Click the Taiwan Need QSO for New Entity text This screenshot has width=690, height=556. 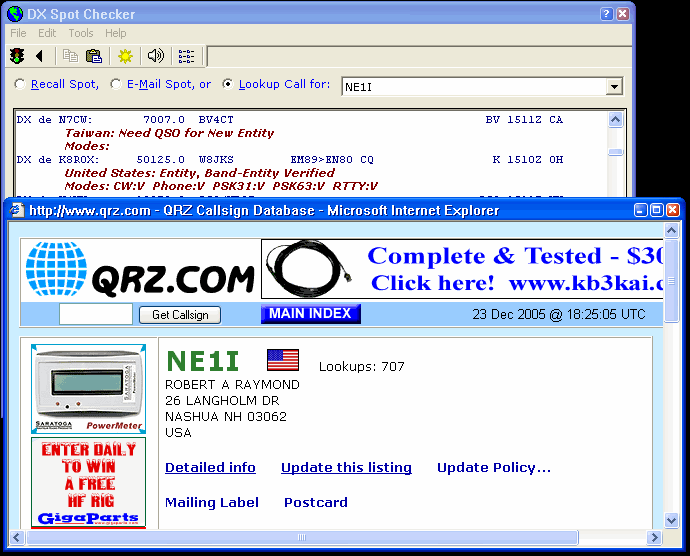[169, 133]
